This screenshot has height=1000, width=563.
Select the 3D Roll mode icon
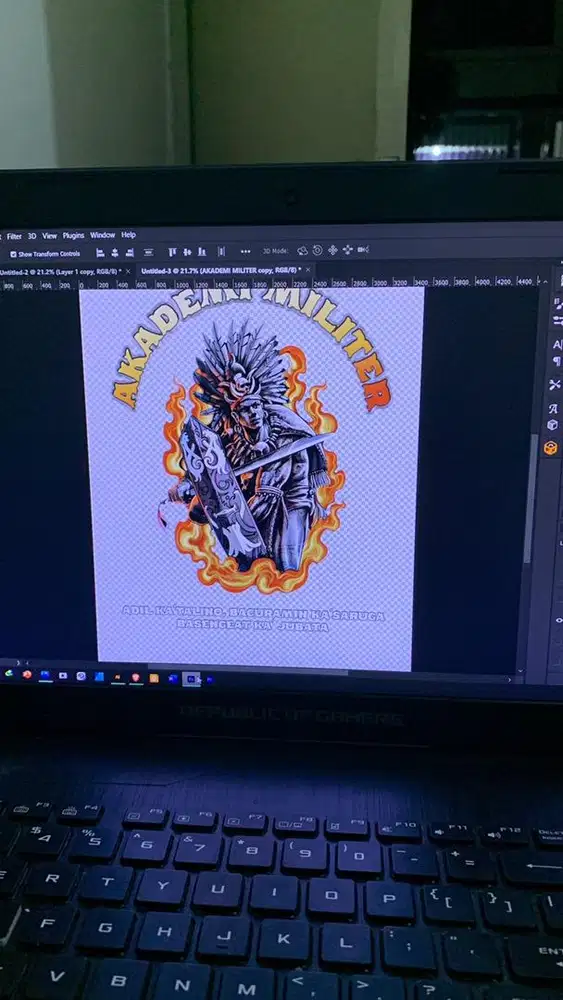tap(318, 250)
